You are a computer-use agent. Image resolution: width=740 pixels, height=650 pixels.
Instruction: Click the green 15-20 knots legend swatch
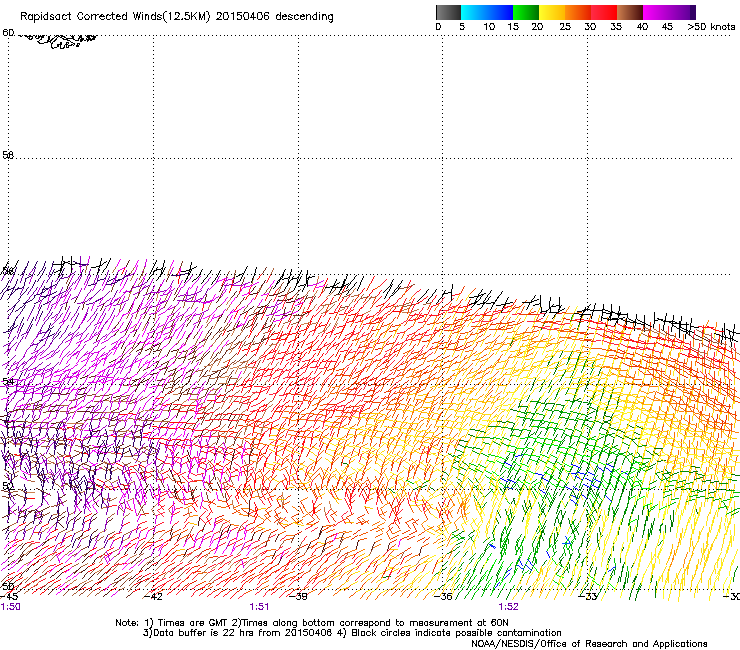coord(526,12)
